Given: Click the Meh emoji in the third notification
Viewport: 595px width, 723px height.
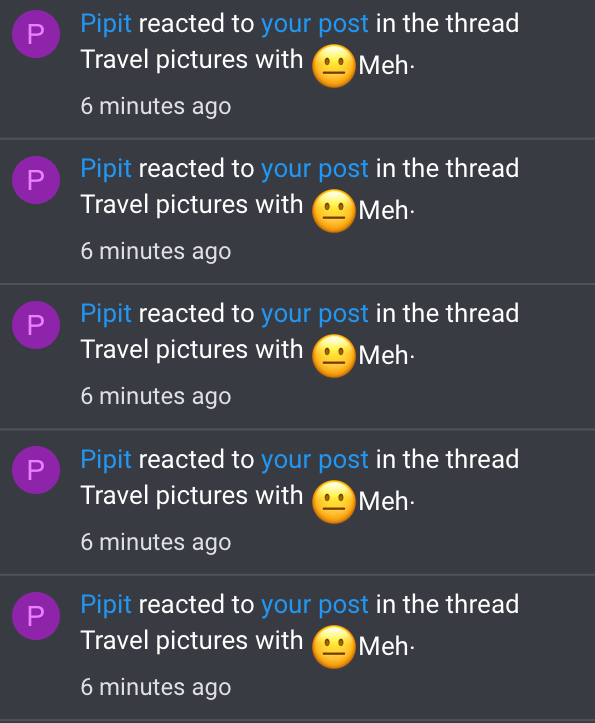Looking at the screenshot, I should pos(333,356).
